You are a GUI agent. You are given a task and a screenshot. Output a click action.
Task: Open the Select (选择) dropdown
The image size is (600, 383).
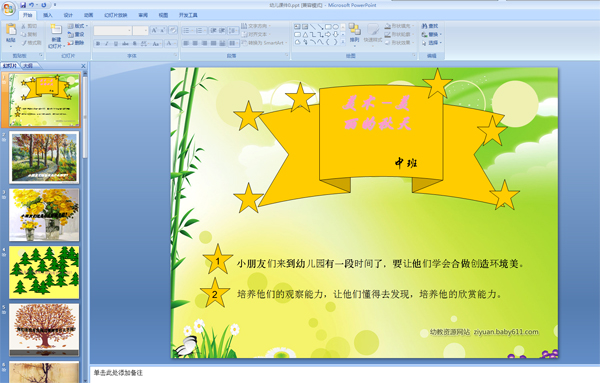click(x=432, y=43)
